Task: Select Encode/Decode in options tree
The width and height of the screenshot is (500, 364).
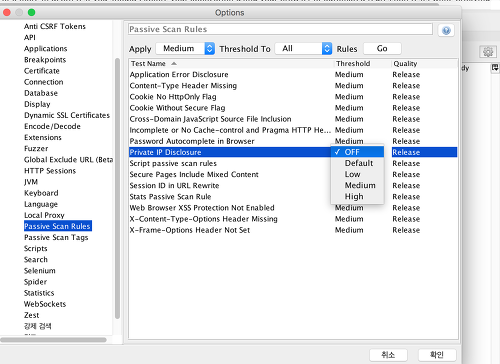Action: pyautogui.click(x=52, y=126)
